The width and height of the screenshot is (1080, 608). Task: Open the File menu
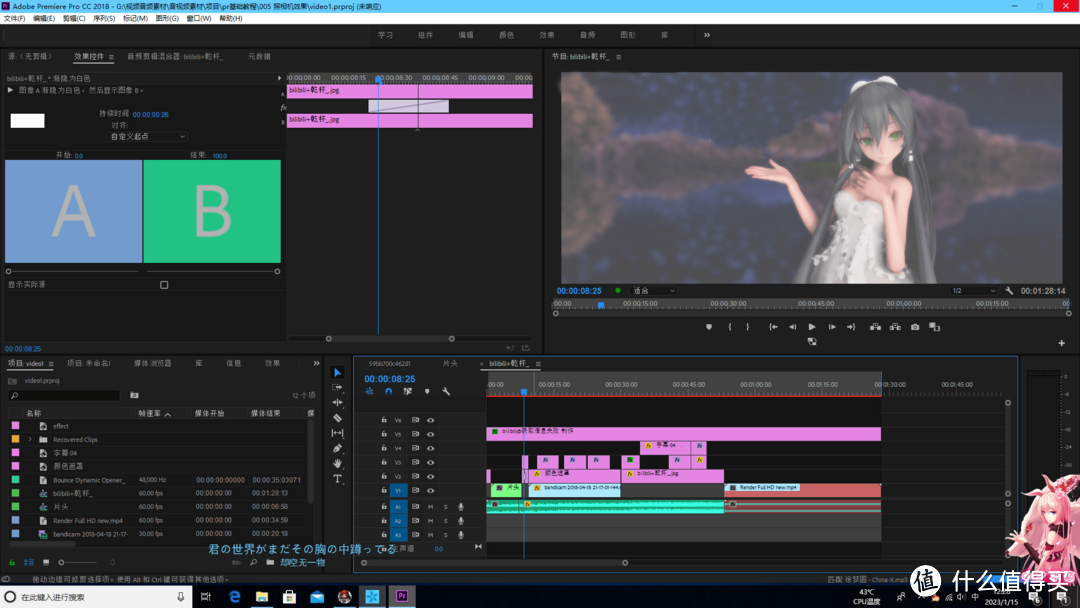14,19
